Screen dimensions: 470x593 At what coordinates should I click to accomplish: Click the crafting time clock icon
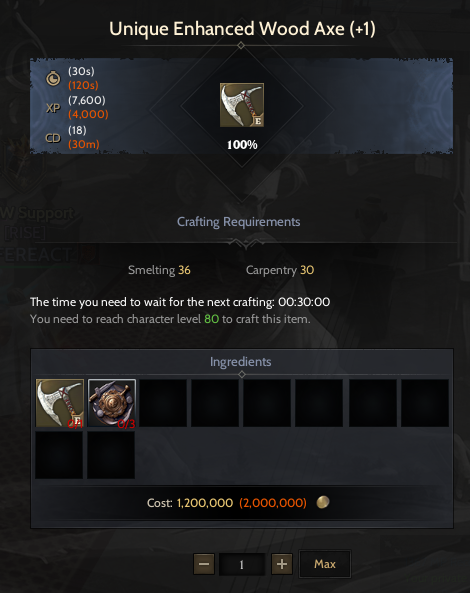pos(53,78)
